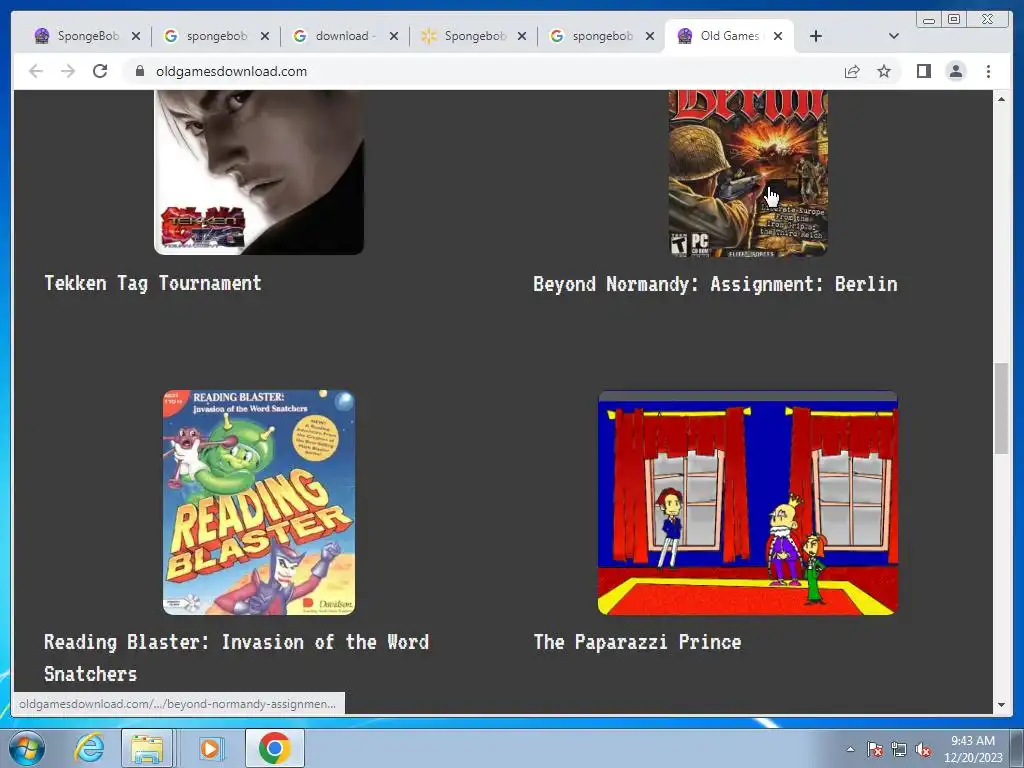The image size is (1024, 768).
Task: Open the Action Center flag icon
Action: [x=875, y=749]
